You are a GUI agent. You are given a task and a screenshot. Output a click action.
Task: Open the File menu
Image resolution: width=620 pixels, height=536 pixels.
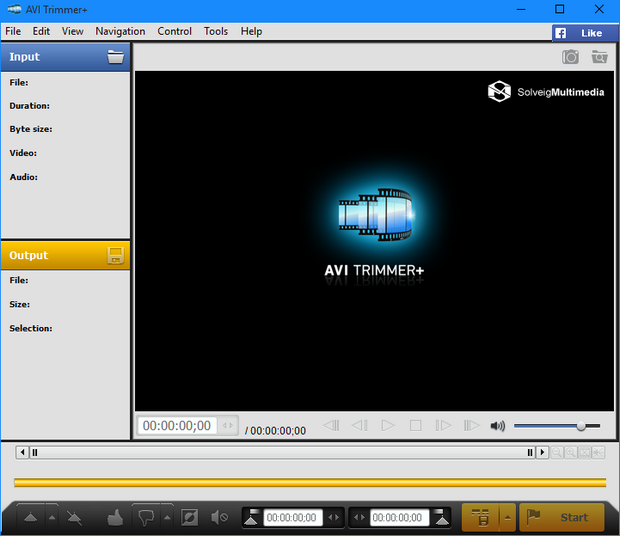[x=13, y=31]
